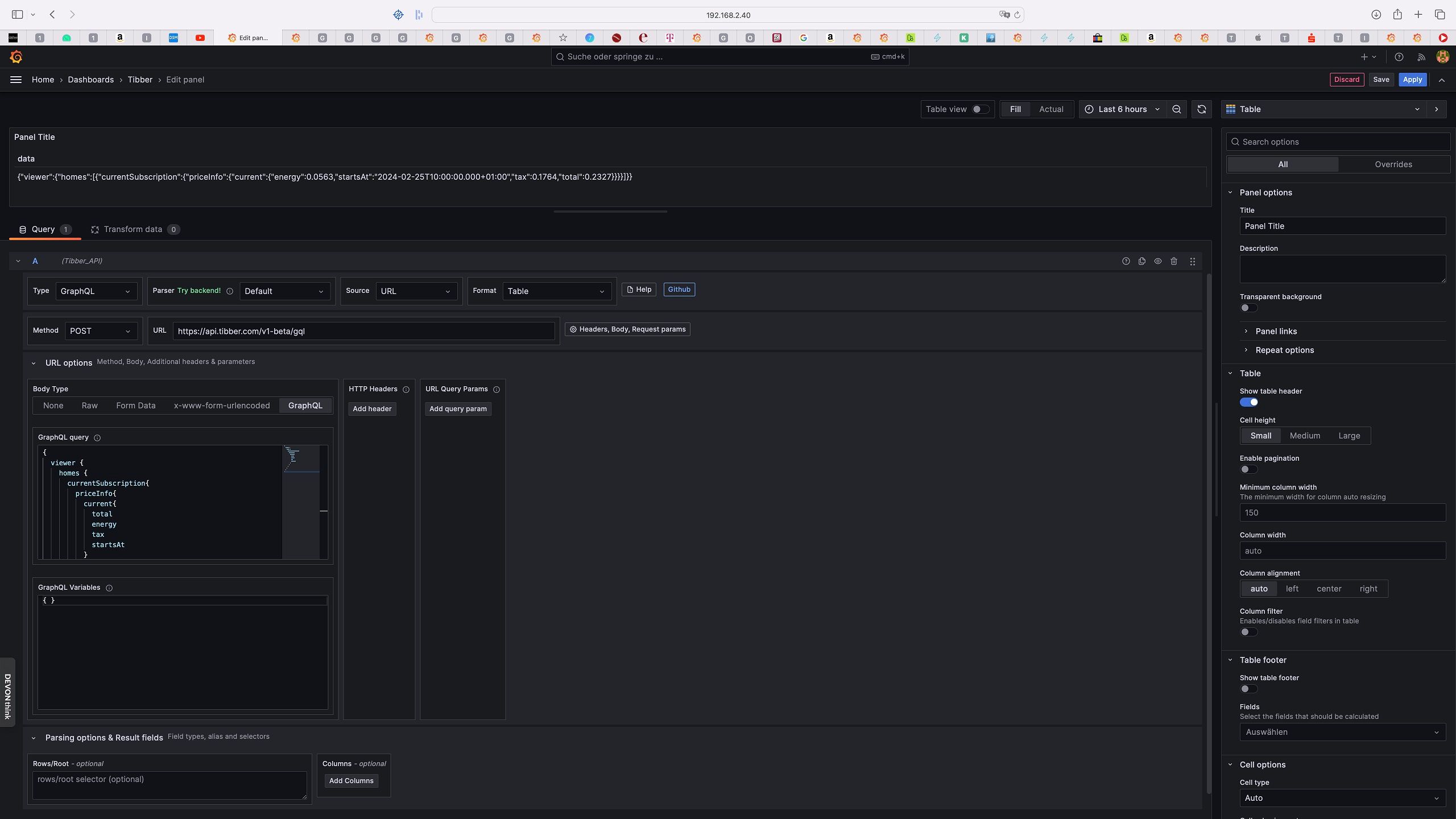Delete query A with trash icon
This screenshot has height=819, width=1456.
(x=1174, y=260)
